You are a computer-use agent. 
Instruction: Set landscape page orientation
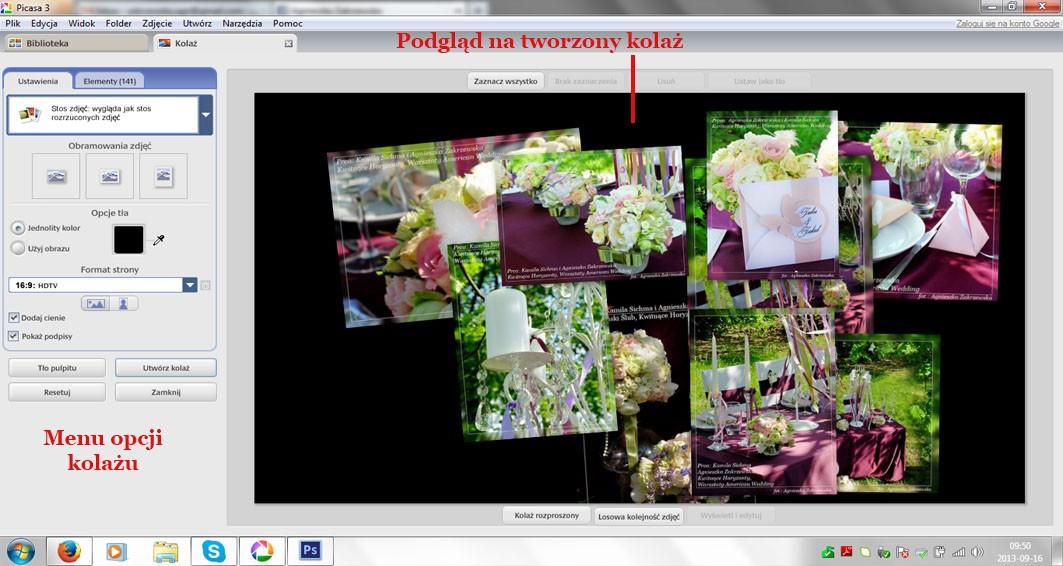click(x=96, y=304)
